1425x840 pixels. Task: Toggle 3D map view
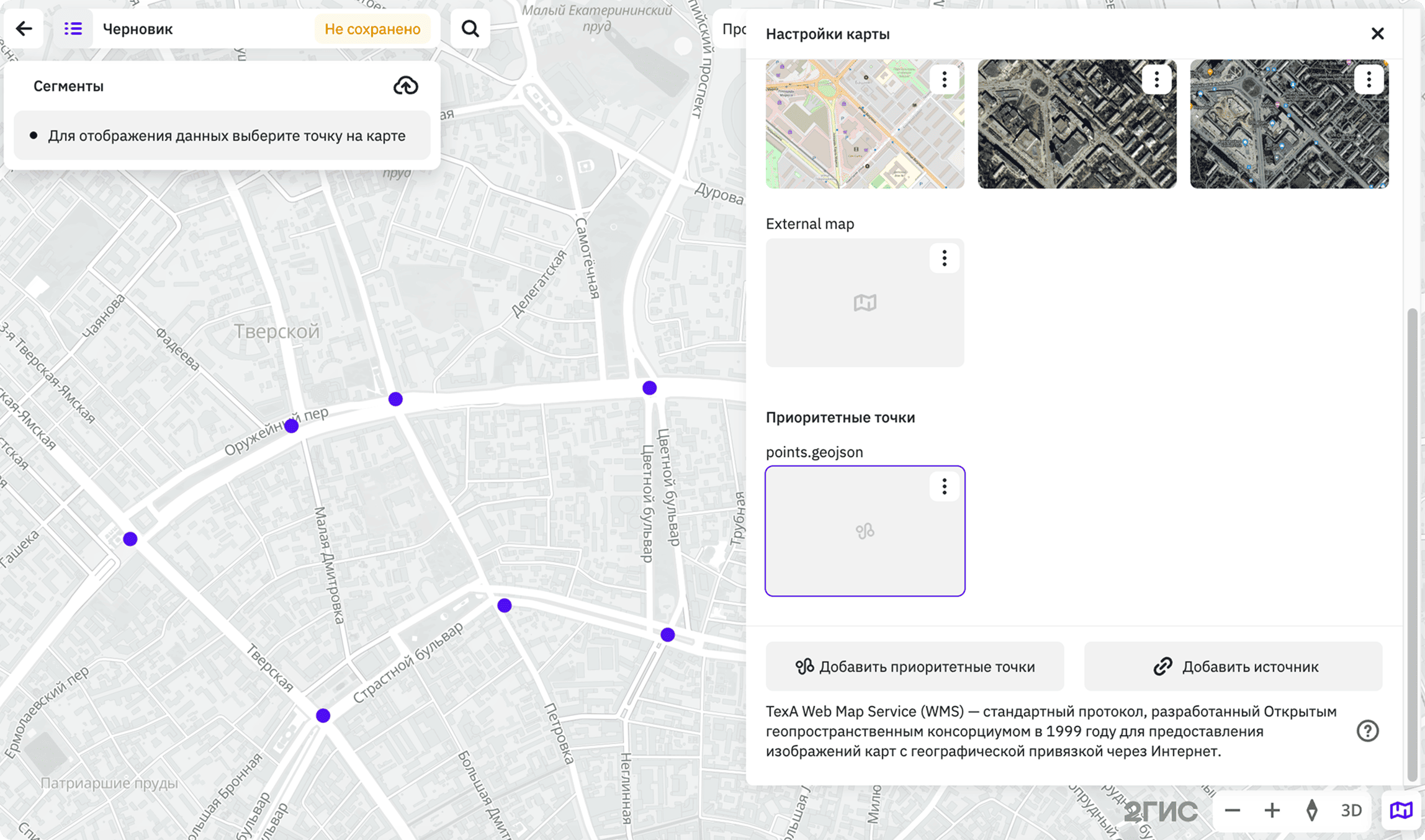(x=1351, y=810)
